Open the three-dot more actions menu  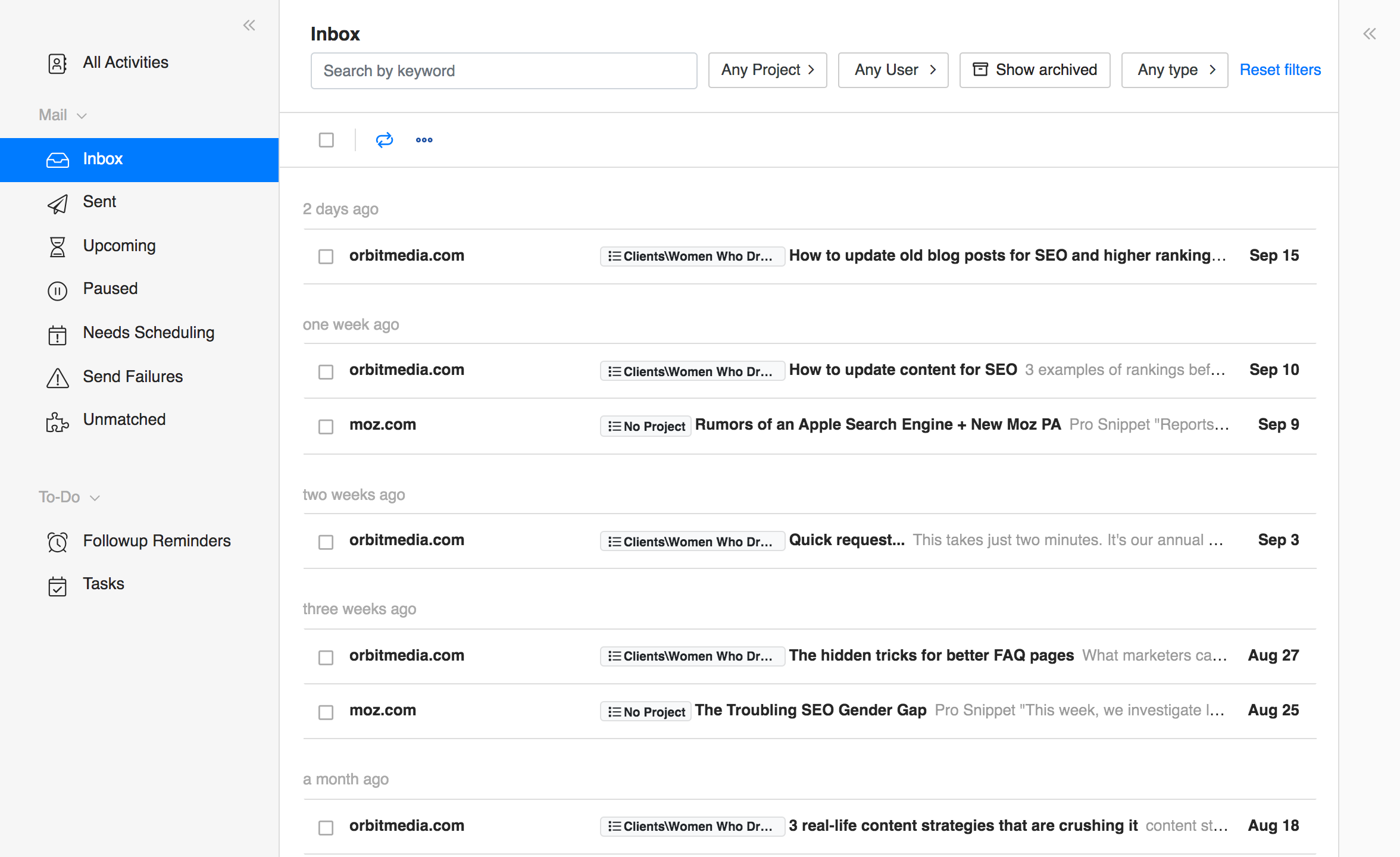click(424, 140)
